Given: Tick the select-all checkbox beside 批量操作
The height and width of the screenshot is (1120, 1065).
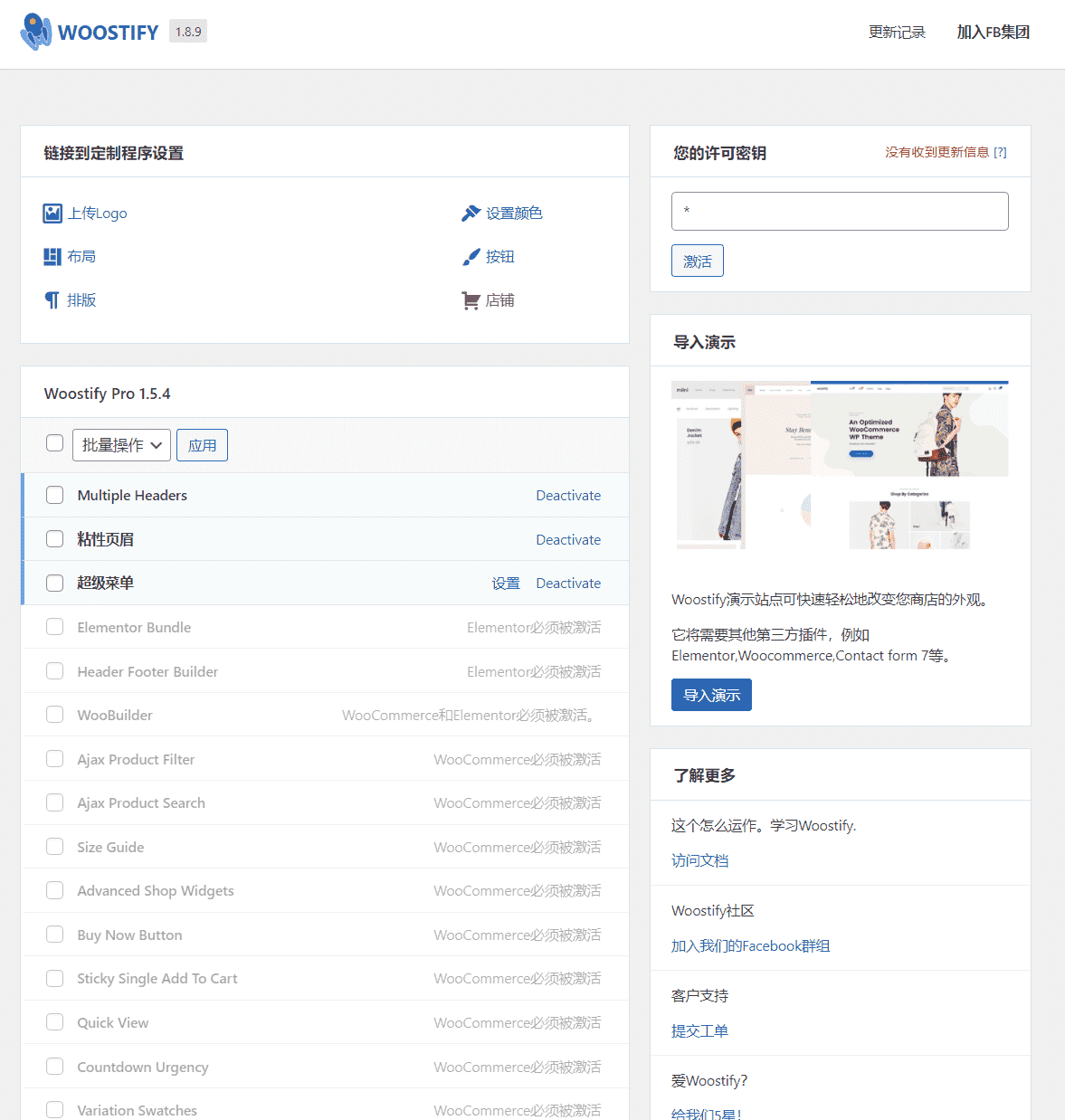Looking at the screenshot, I should tap(55, 442).
